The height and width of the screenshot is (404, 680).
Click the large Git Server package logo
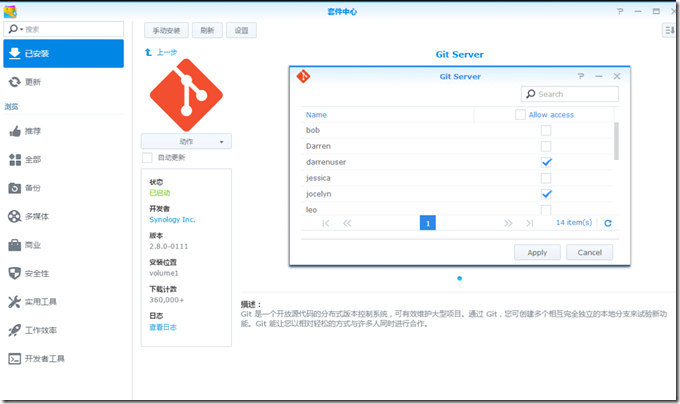click(x=186, y=93)
